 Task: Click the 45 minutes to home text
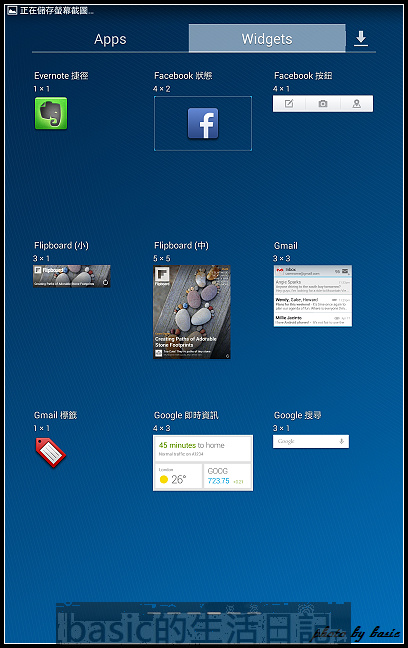191,445
